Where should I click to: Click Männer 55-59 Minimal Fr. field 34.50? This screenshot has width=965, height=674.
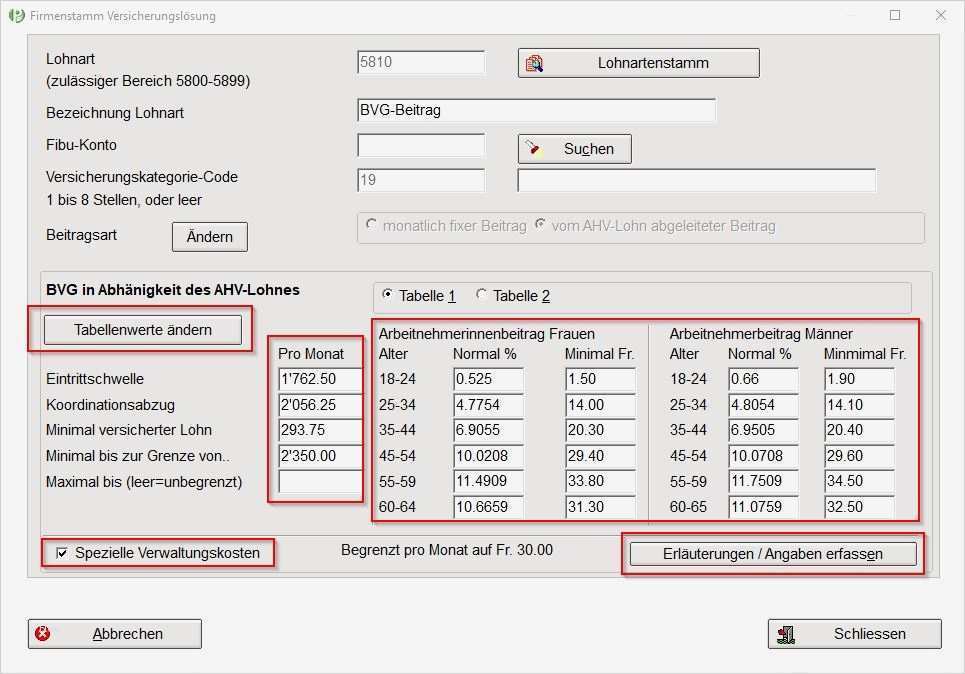point(860,481)
